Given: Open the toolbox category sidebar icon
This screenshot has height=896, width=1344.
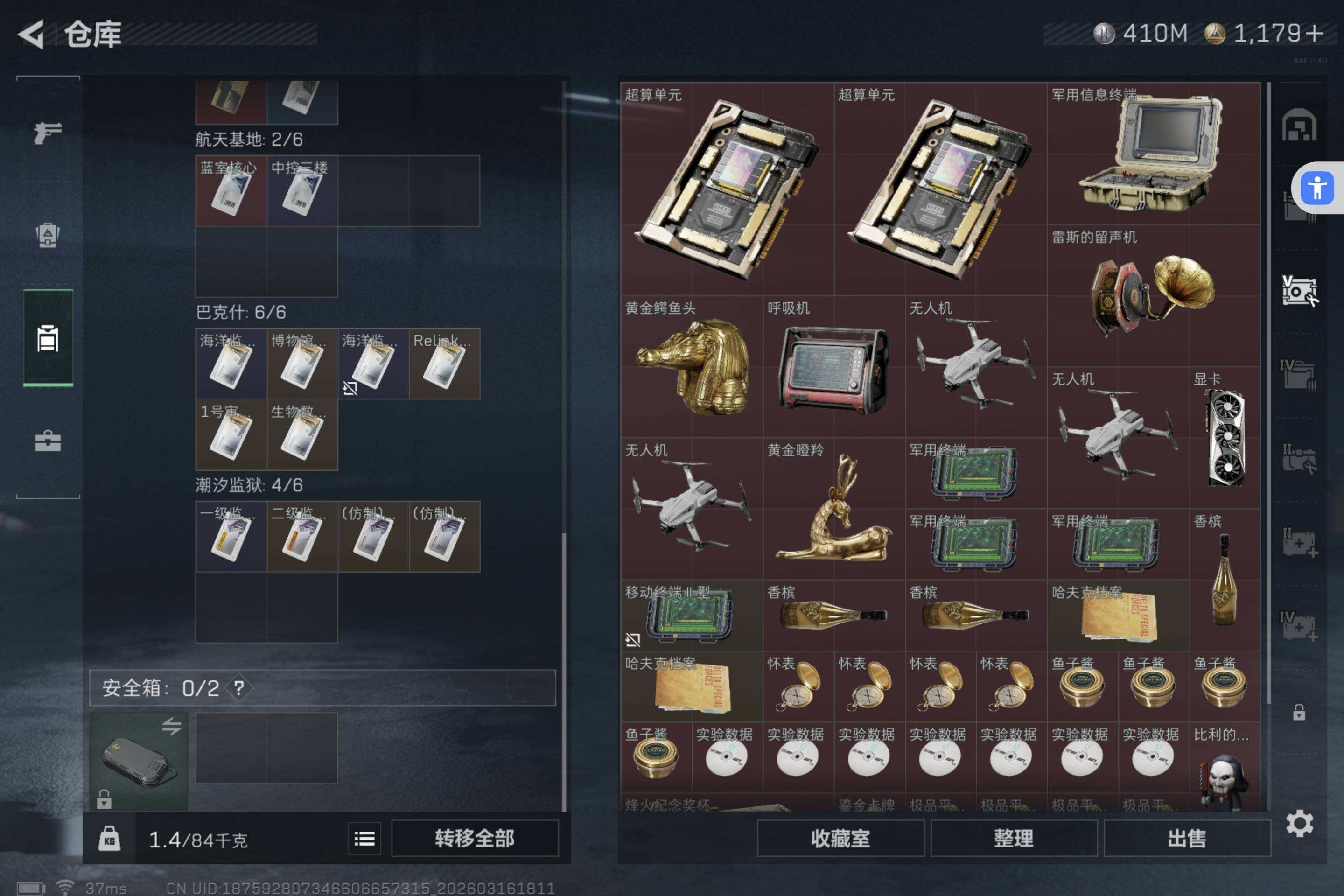Looking at the screenshot, I should coord(48,441).
